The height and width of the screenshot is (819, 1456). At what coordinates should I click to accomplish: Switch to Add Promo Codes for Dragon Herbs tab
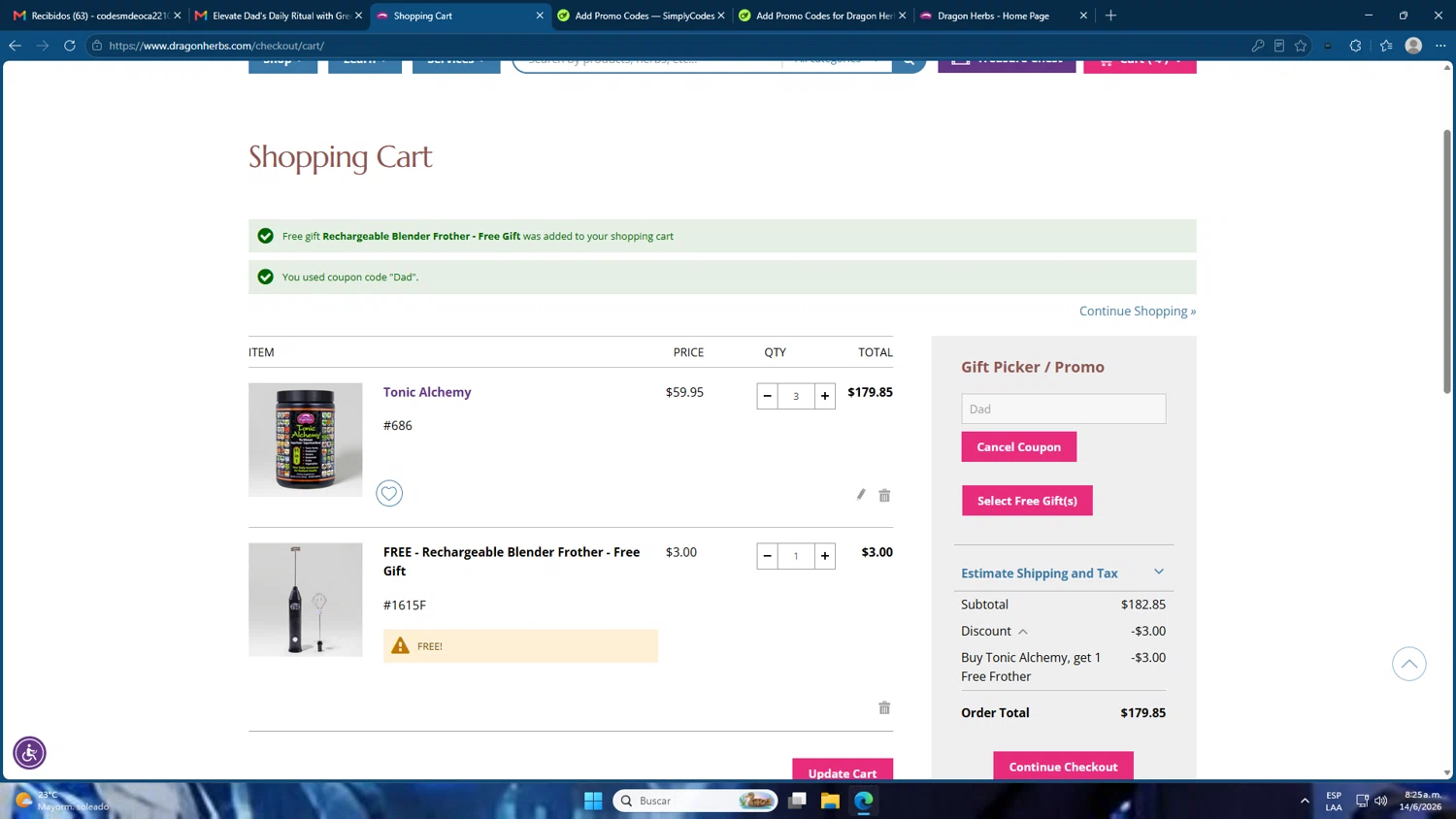coord(823,16)
